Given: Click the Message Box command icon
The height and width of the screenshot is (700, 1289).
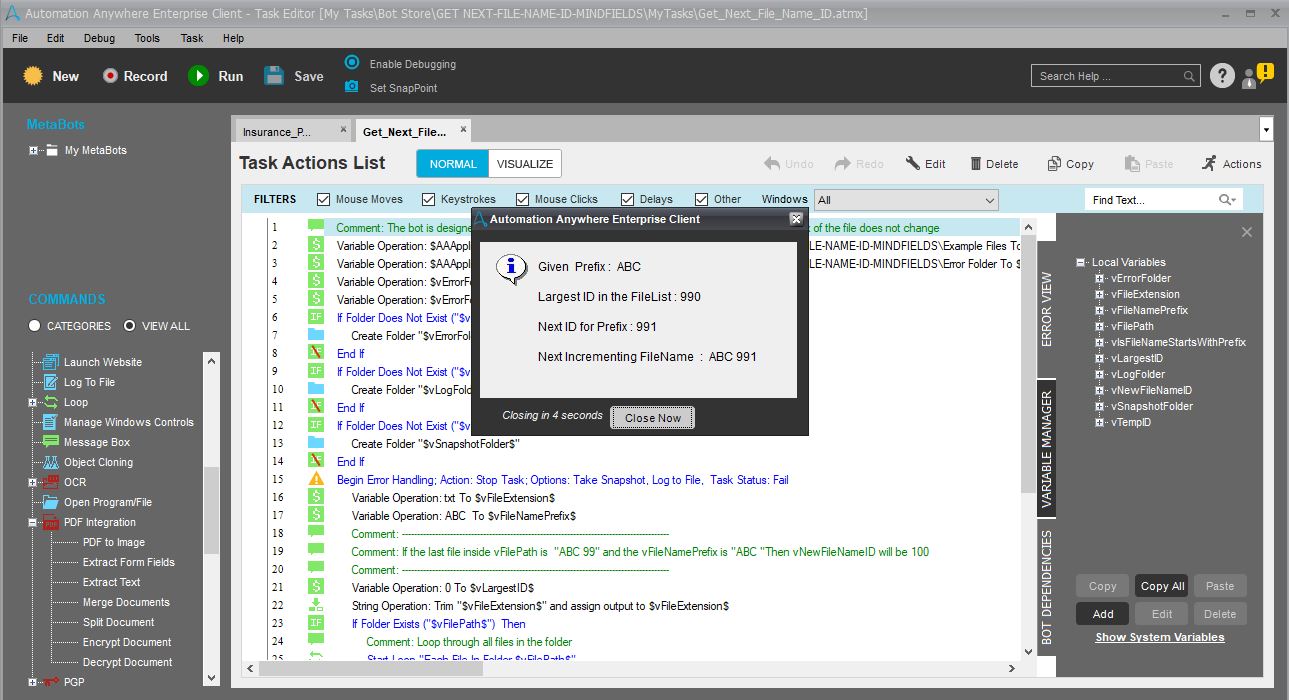Looking at the screenshot, I should click(50, 442).
